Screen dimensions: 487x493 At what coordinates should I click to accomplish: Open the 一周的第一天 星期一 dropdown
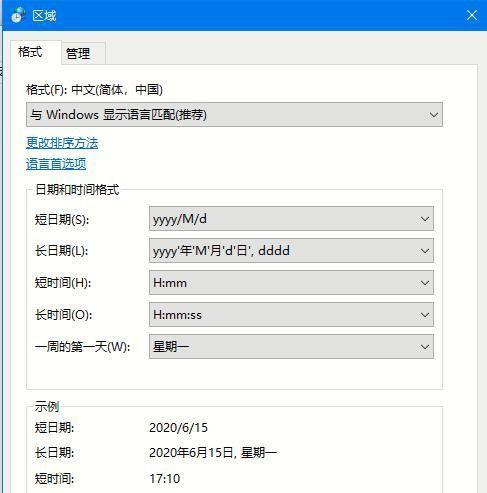291,347
